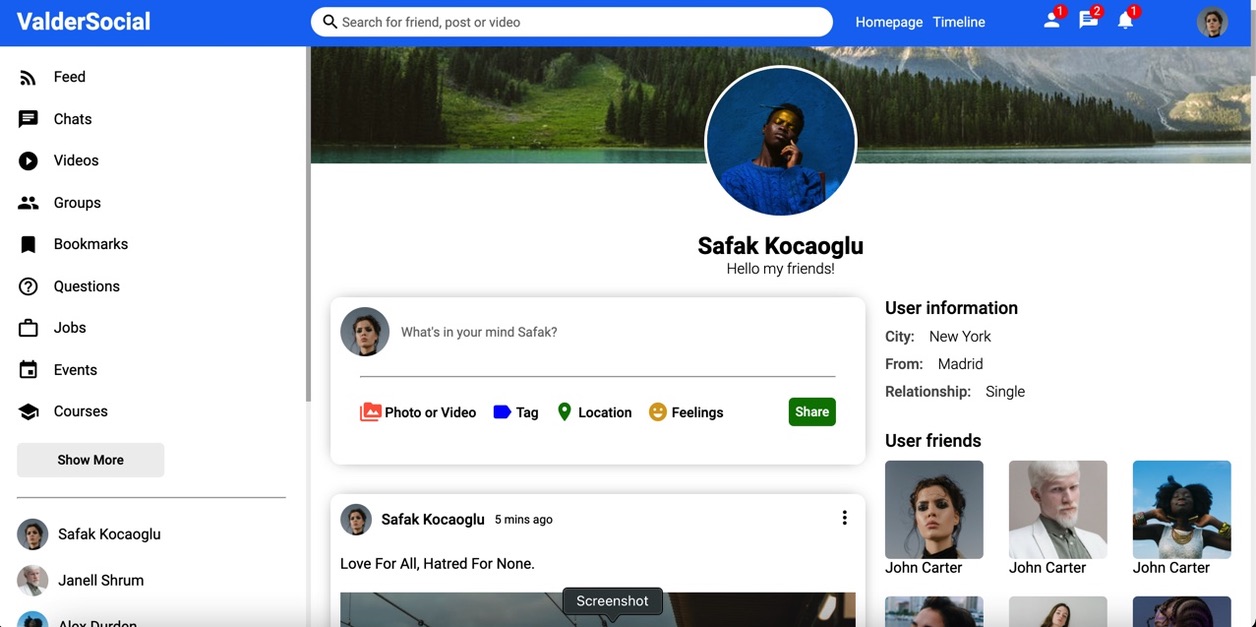Choose the green Location pin icon
The width and height of the screenshot is (1256, 627).
pos(564,412)
